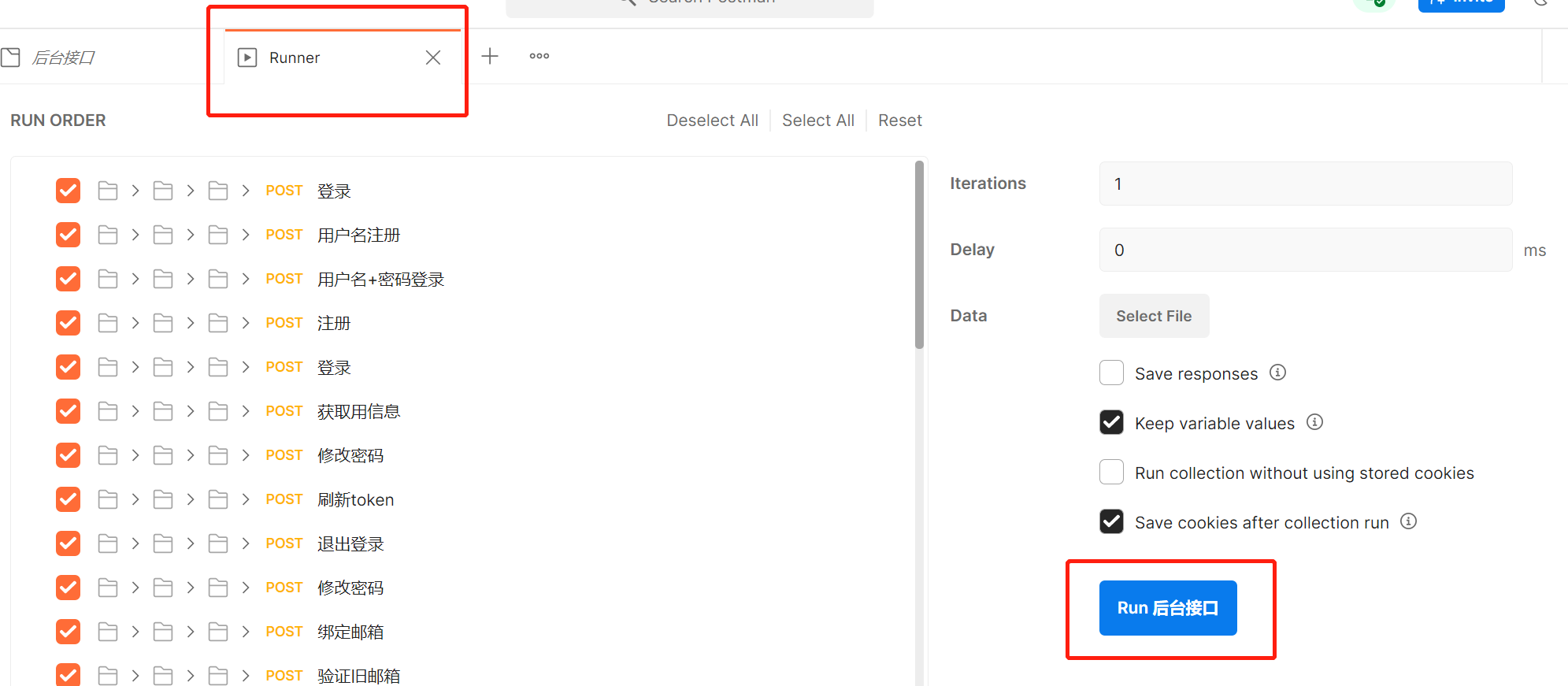Click info icon beside Keep variable values
Screen dimensions: 1568x686
click(x=1314, y=422)
